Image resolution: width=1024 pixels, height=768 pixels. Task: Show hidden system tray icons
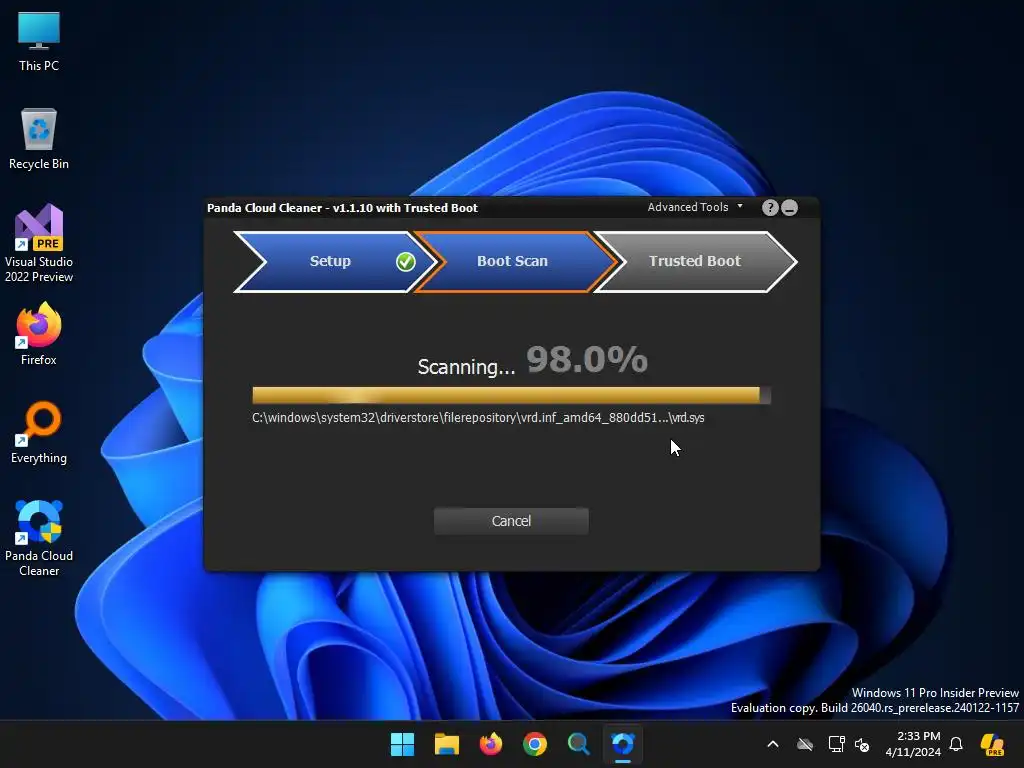(x=773, y=744)
